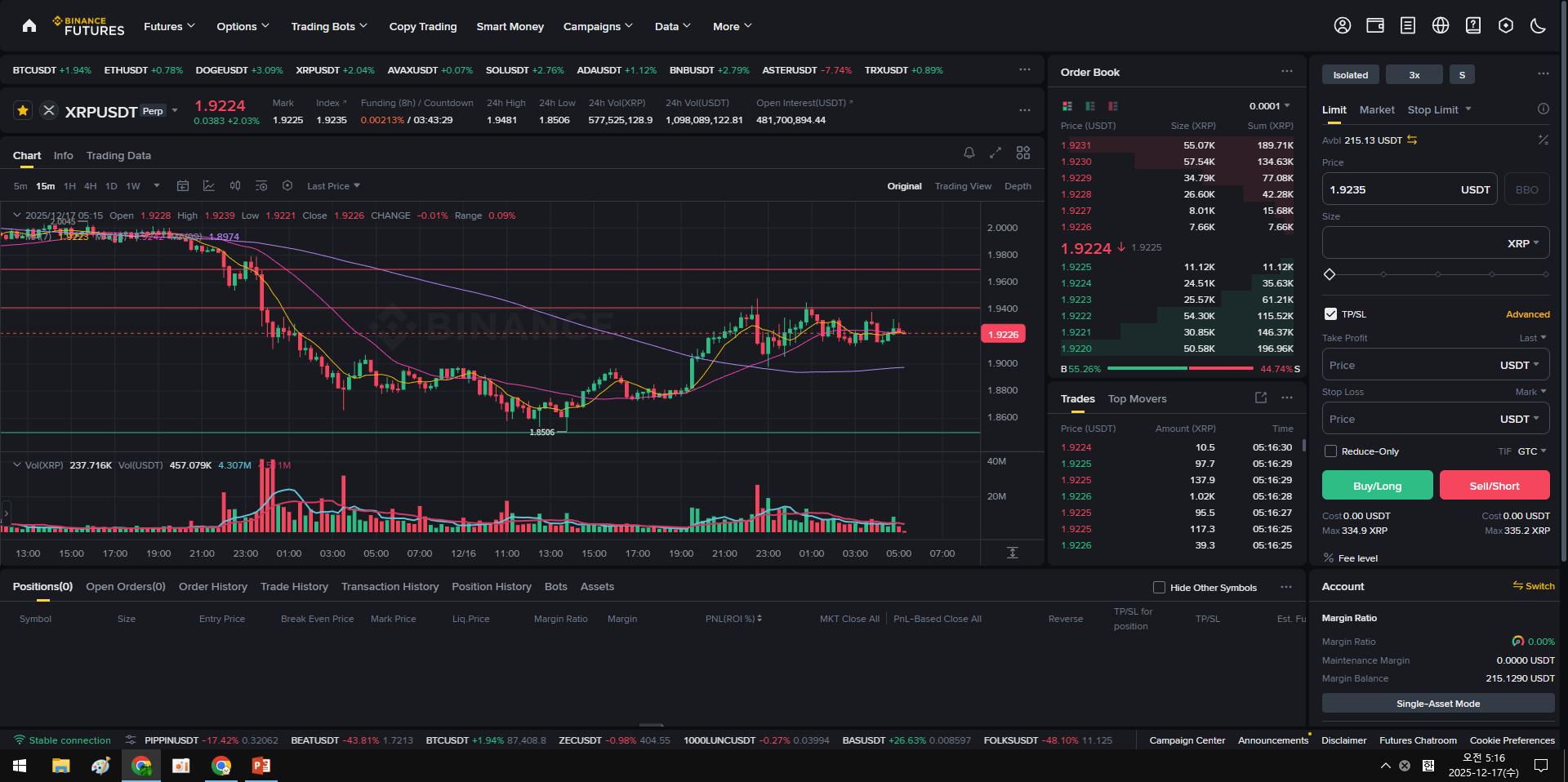This screenshot has height=782, width=1568.
Task: Show asks-only order book view
Action: [1113, 106]
